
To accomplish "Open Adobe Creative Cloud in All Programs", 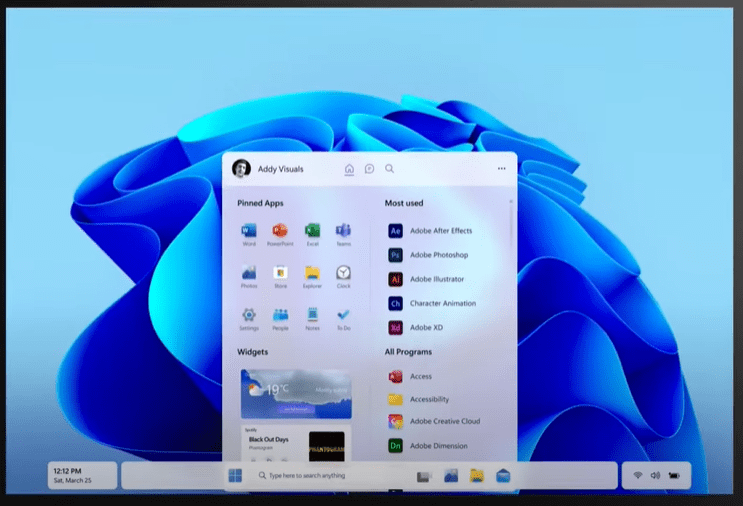I will point(434,421).
